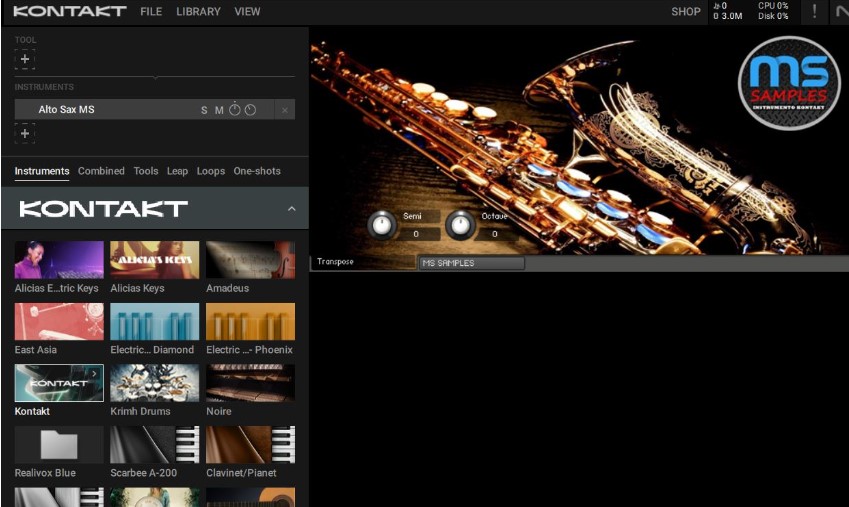Click the CPU usage readout
This screenshot has width=849, height=507.
pos(773,6)
